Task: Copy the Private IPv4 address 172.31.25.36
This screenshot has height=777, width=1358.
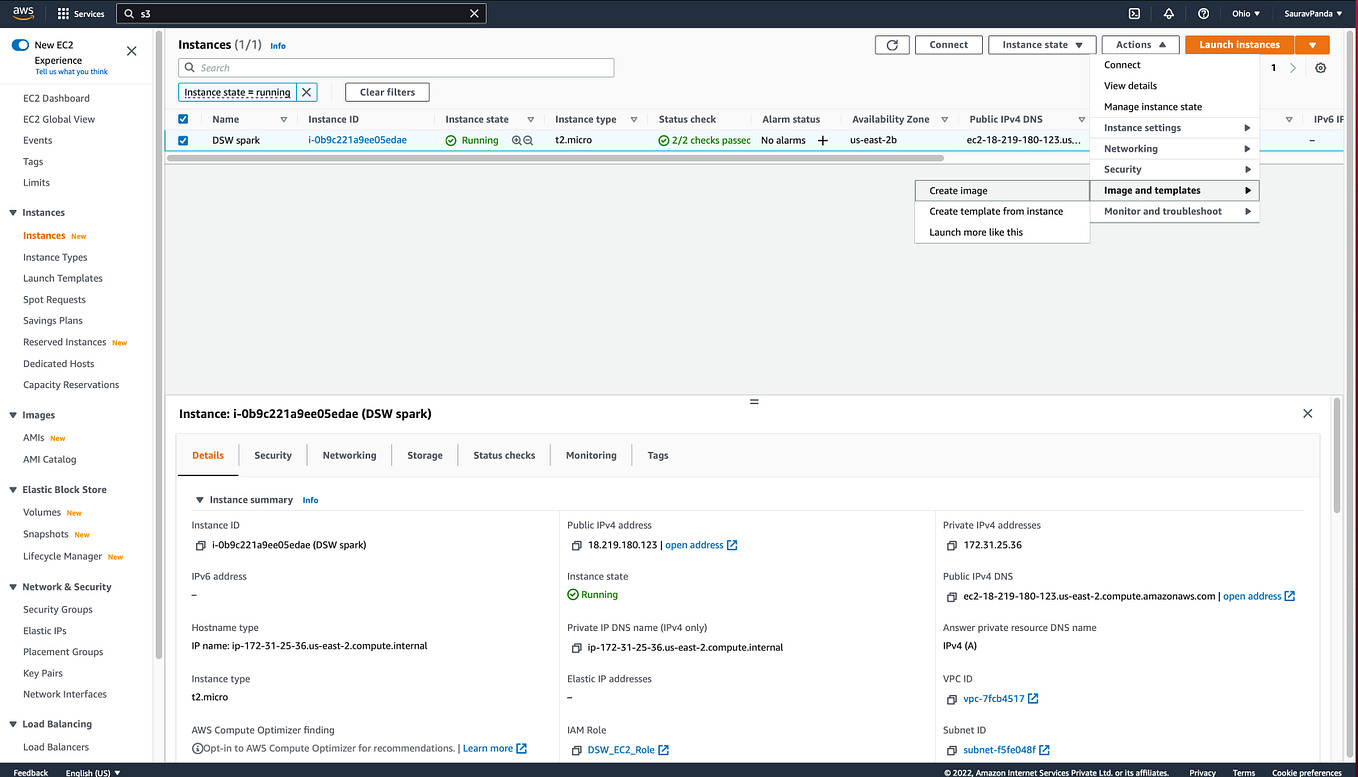Action: [x=953, y=546]
